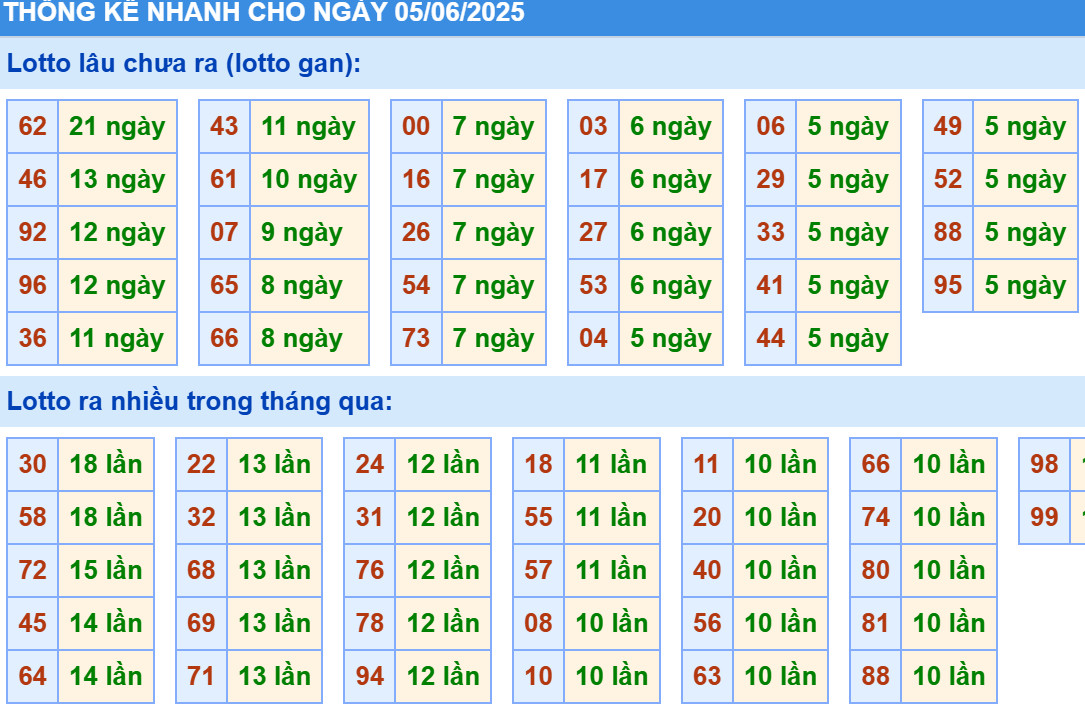This screenshot has width=1085, height=705.
Task: Click number 98 in the top right of frequent list
Action: [1043, 464]
